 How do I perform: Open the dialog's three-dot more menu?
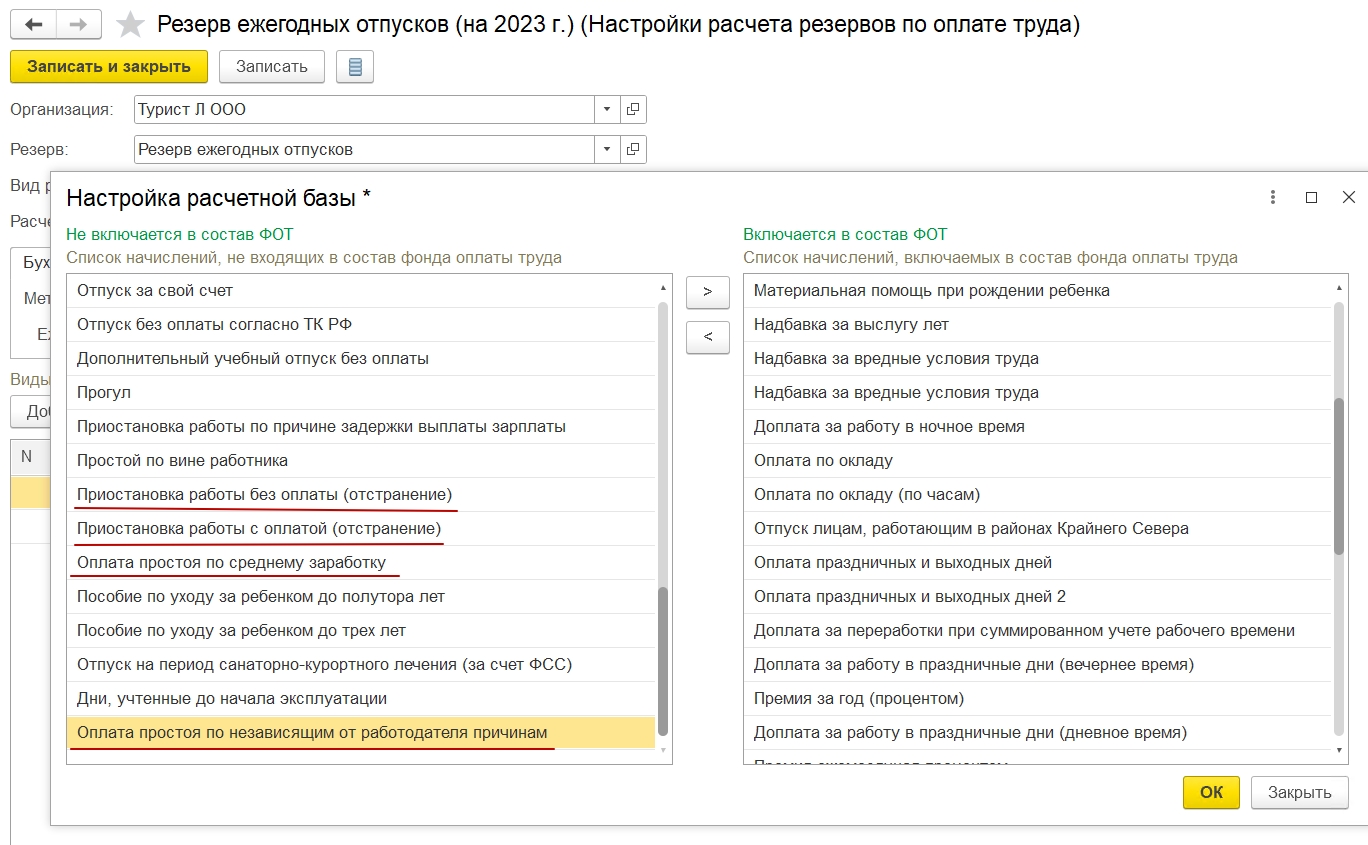[x=1273, y=198]
